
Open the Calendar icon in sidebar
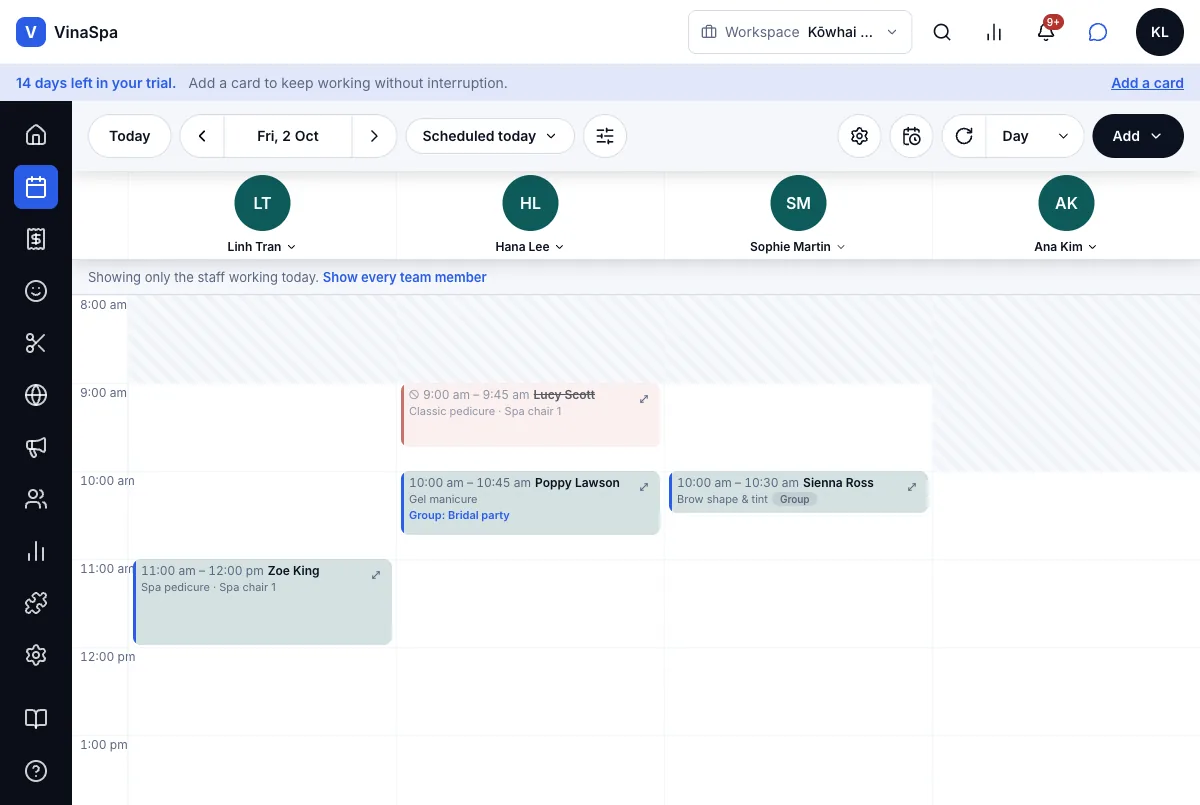click(x=36, y=187)
